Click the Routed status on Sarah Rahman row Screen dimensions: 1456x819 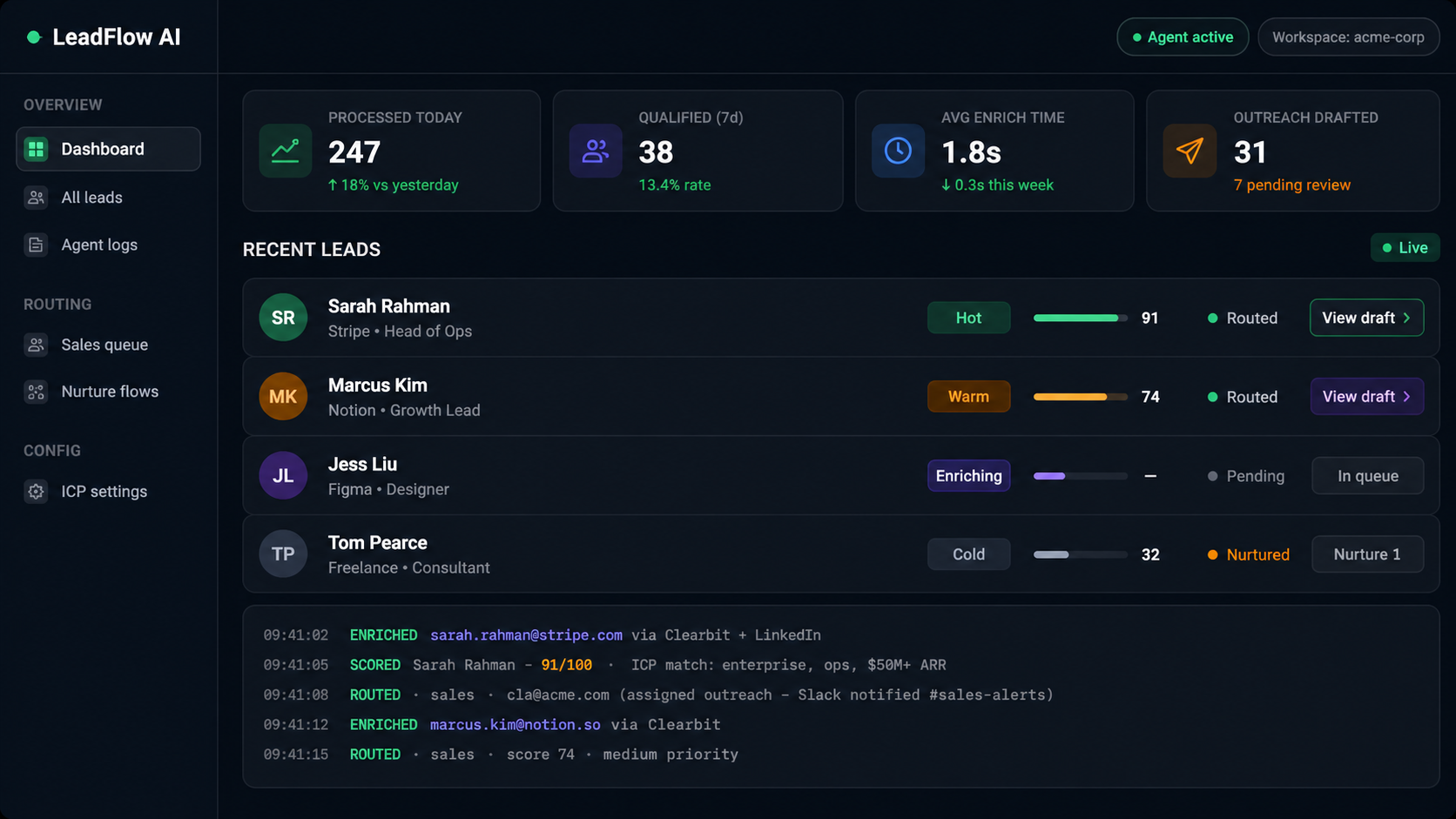click(1242, 319)
